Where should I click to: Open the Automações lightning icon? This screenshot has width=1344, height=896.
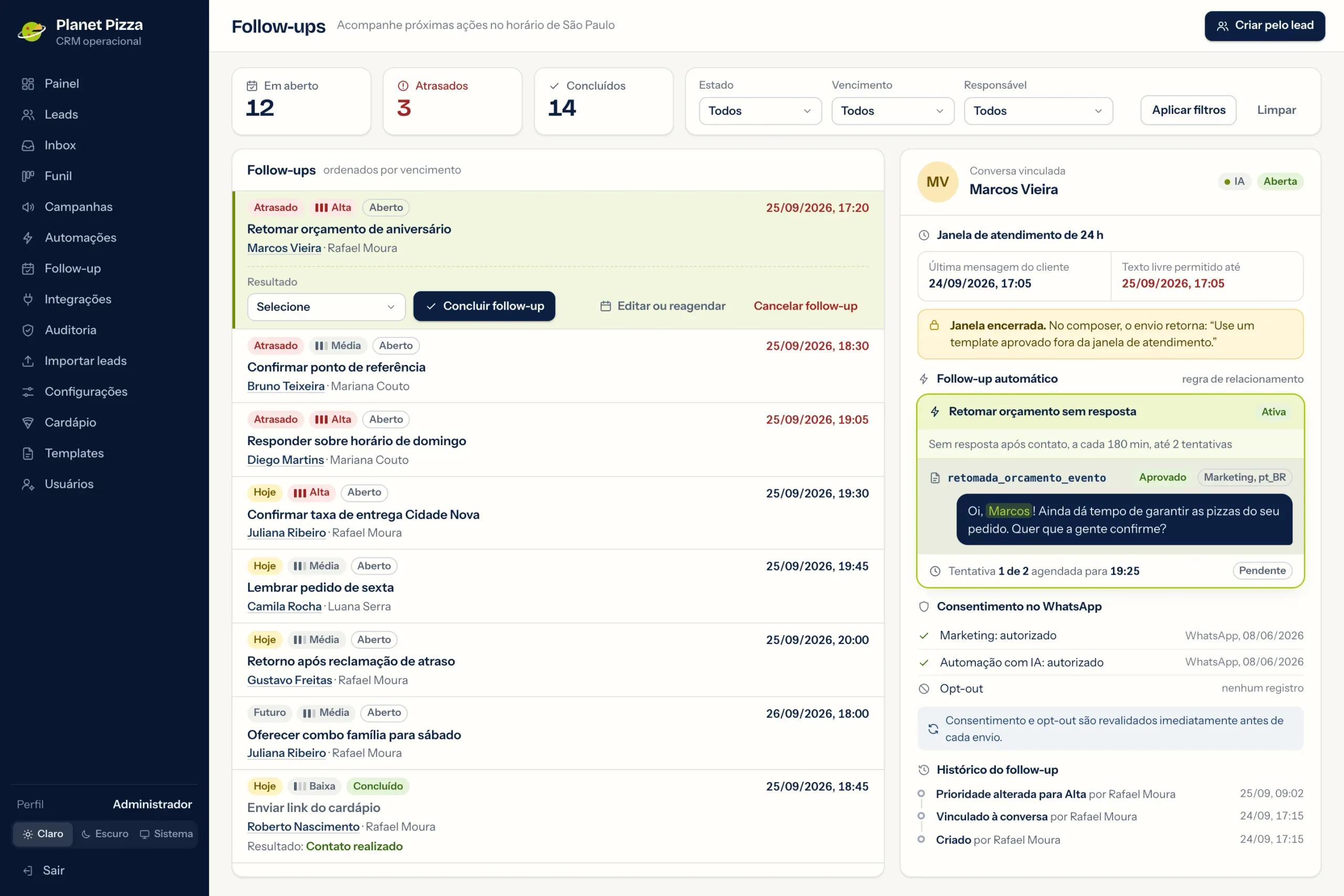[28, 238]
